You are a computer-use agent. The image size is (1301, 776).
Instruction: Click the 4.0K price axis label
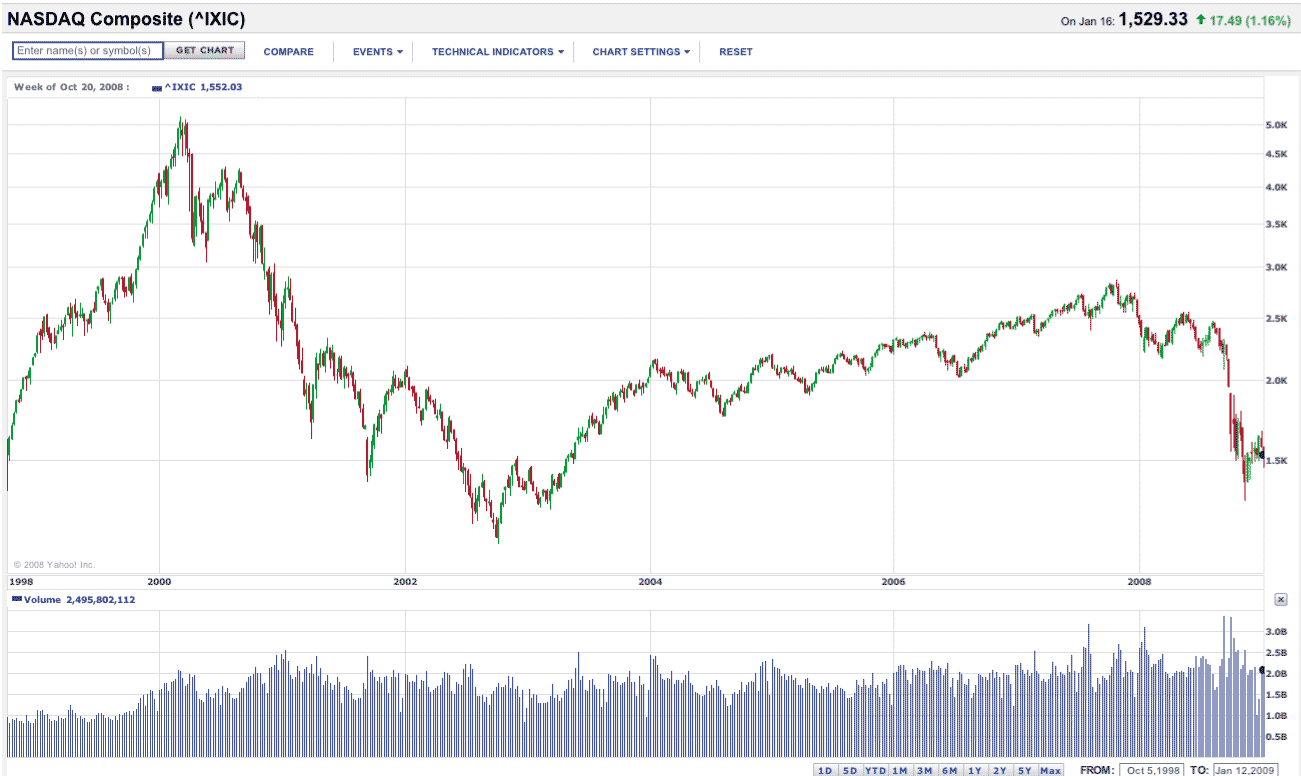(x=1275, y=188)
